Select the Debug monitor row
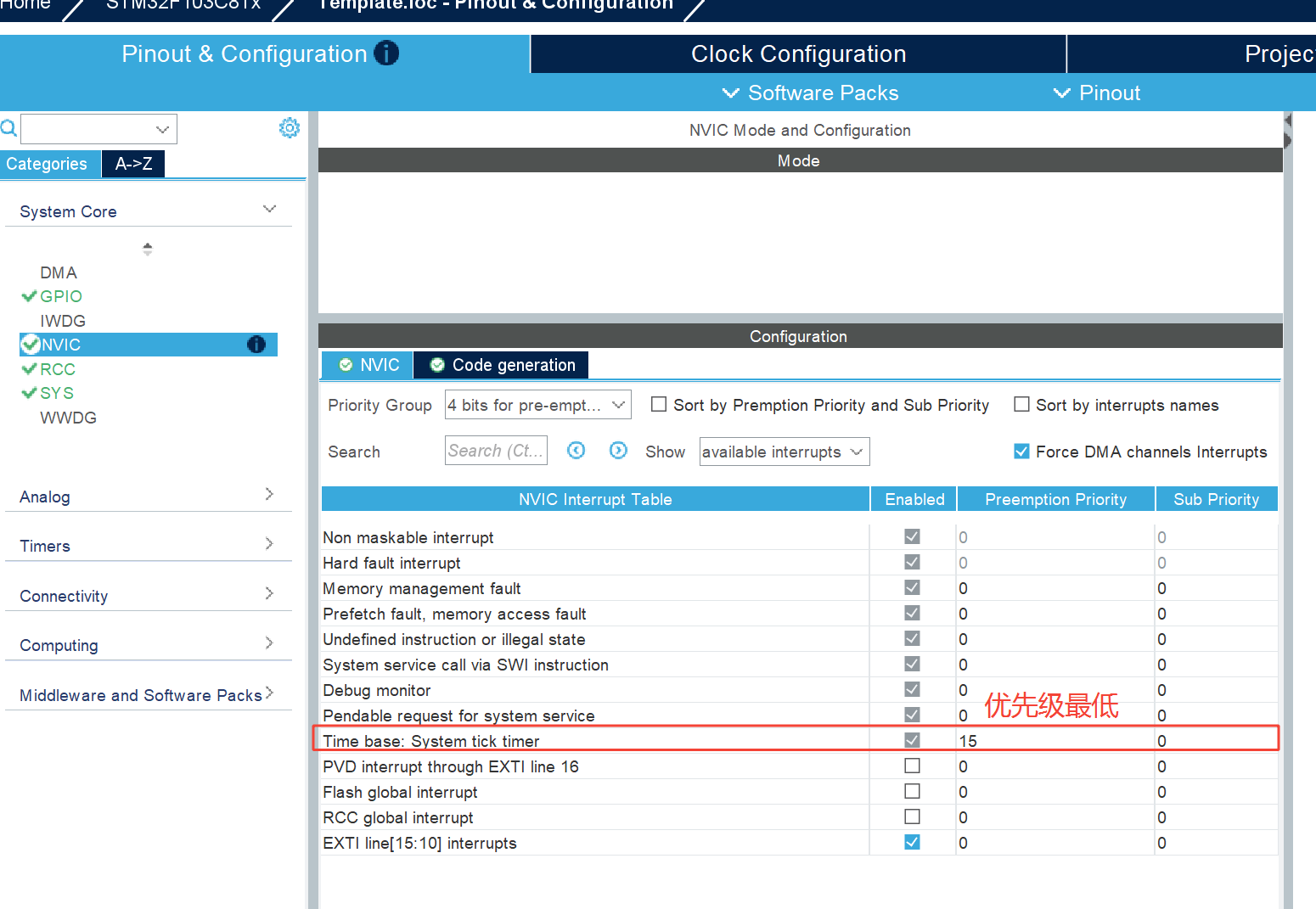Image resolution: width=1316 pixels, height=909 pixels. [x=799, y=690]
